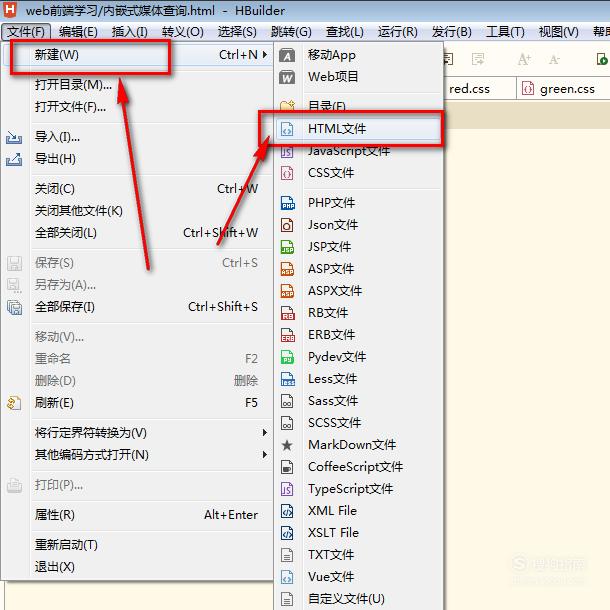Click the ERB文件 icon
Viewport: 610px width, 610px height.
[x=288, y=335]
